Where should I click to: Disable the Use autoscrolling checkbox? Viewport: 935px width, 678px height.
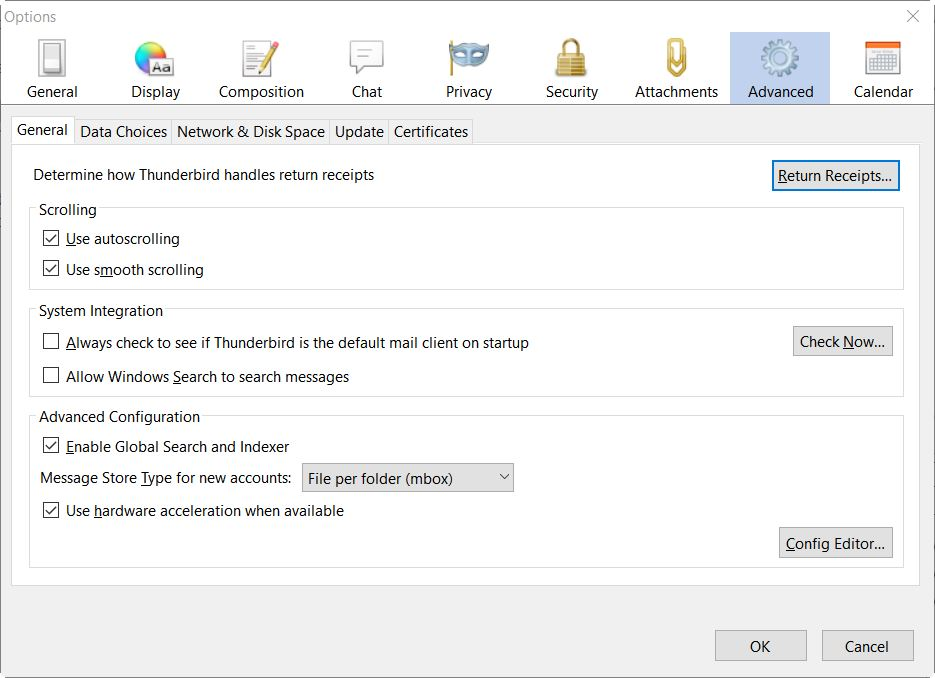(x=51, y=239)
